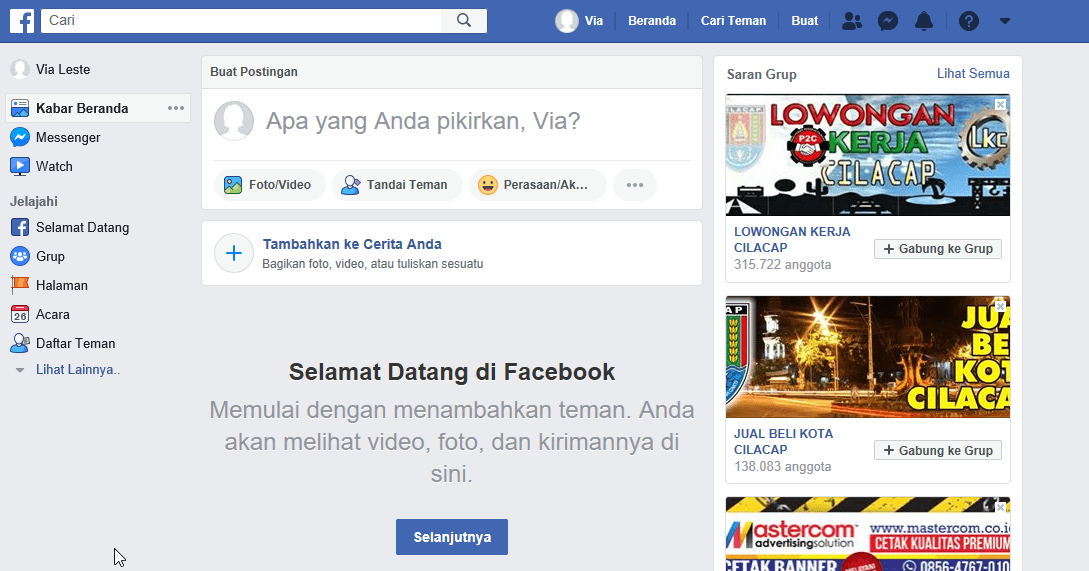
Task: Click the search magnifier button
Action: point(464,20)
